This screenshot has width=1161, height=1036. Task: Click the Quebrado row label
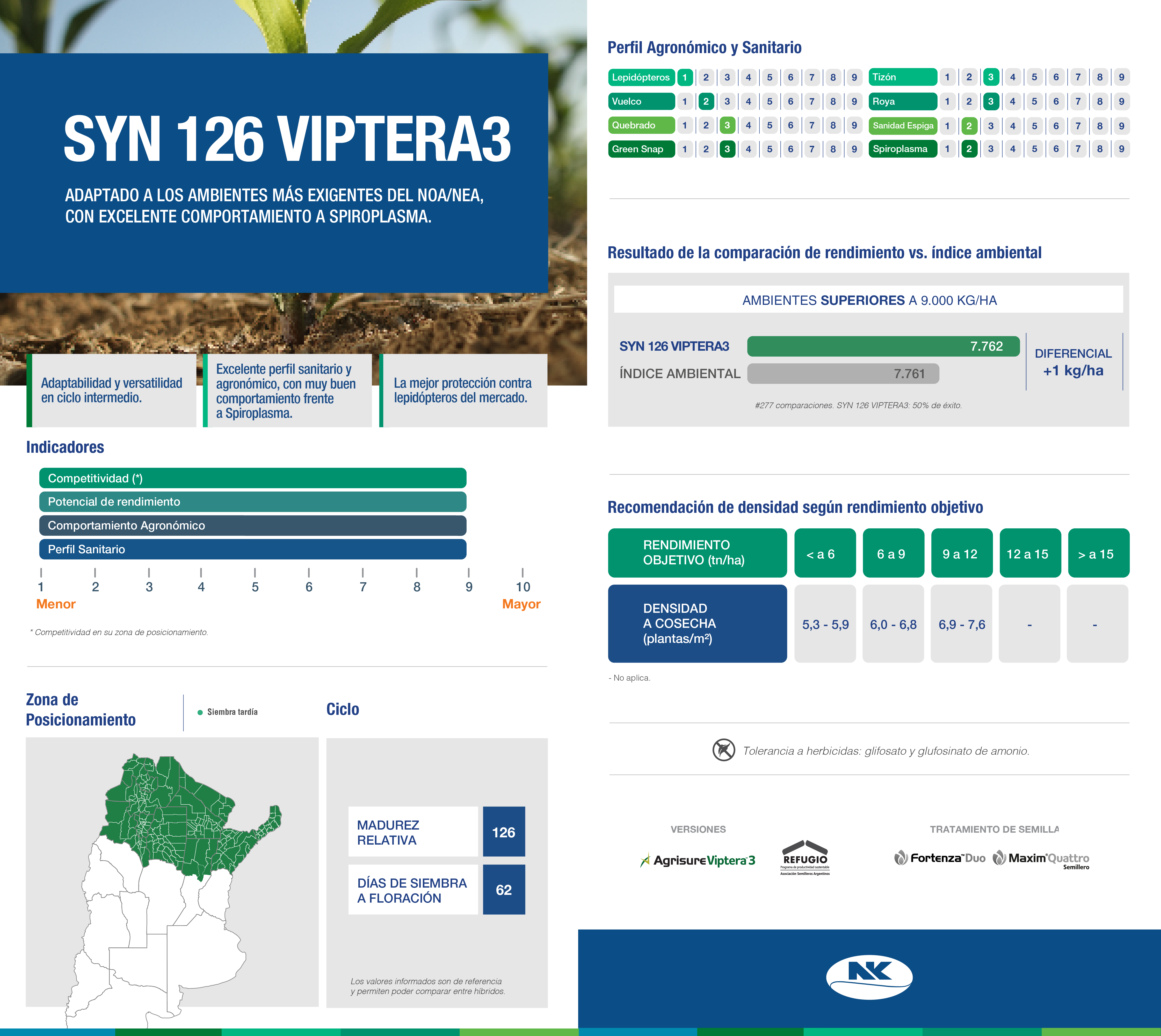click(641, 125)
